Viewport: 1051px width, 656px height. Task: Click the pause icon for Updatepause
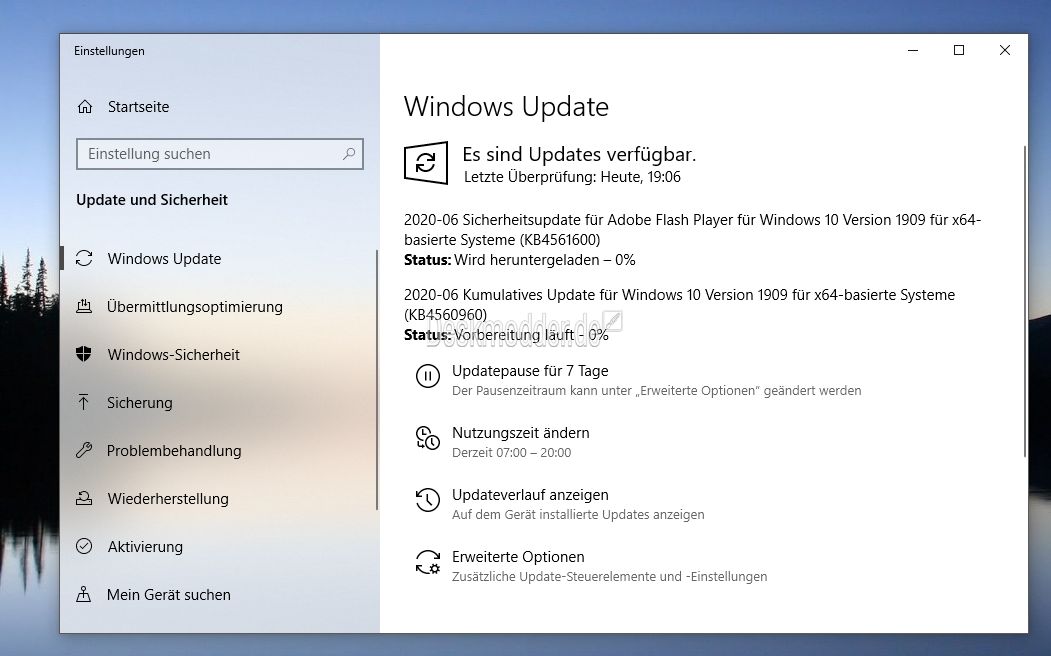tap(428, 376)
